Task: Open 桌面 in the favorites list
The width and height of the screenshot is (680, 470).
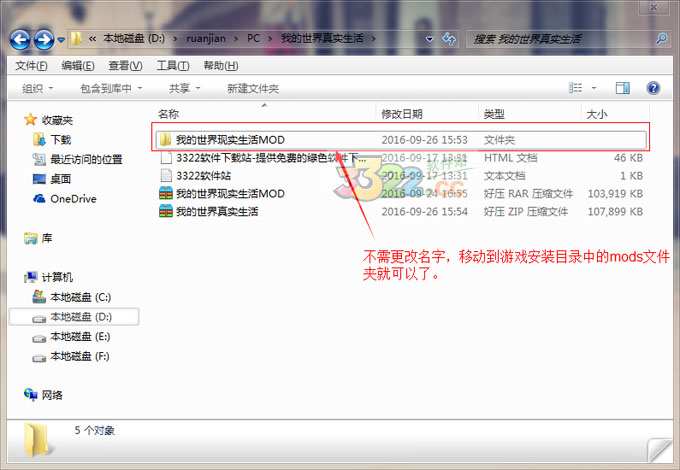Action: coord(60,179)
